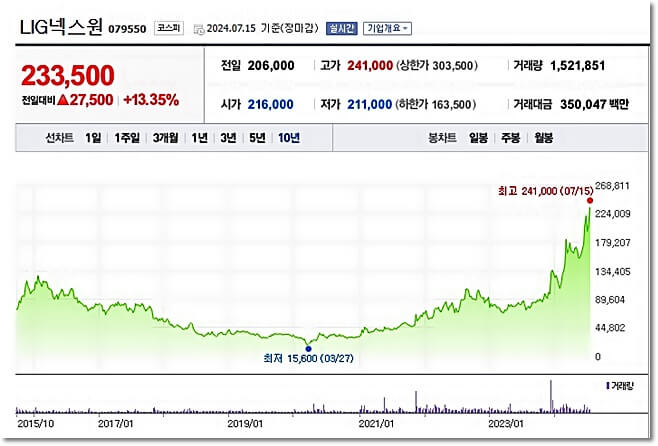This screenshot has height=446, width=658.
Task: Click the current price 233,500
Action: [x=68, y=76]
